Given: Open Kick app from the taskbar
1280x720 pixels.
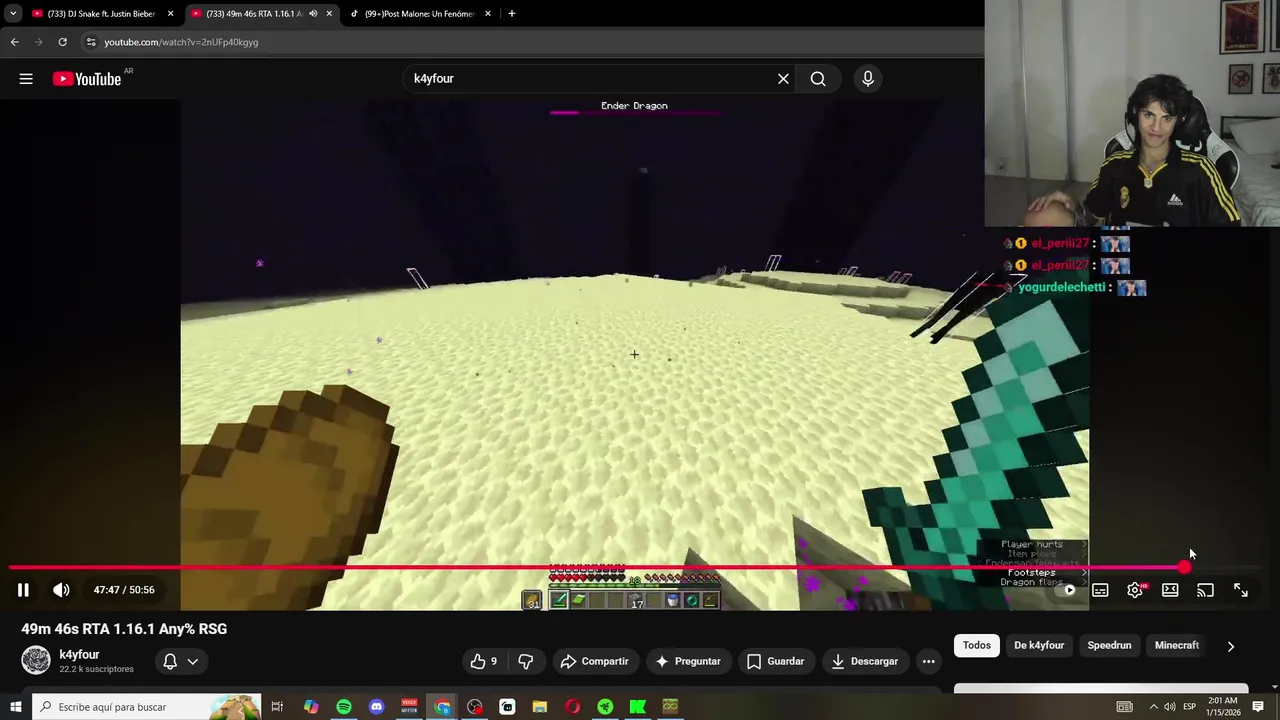Looking at the screenshot, I should point(638,707).
